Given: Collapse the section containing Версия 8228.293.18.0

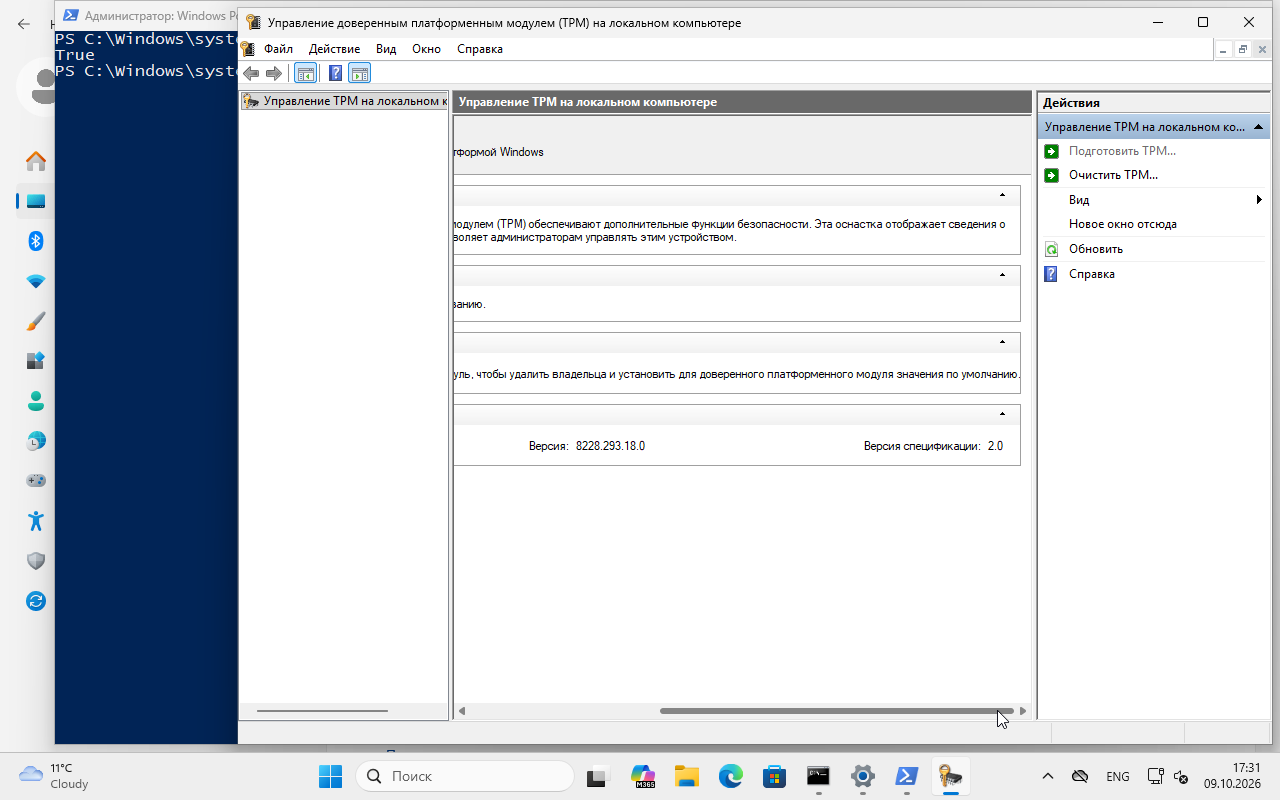Looking at the screenshot, I should 1002,414.
